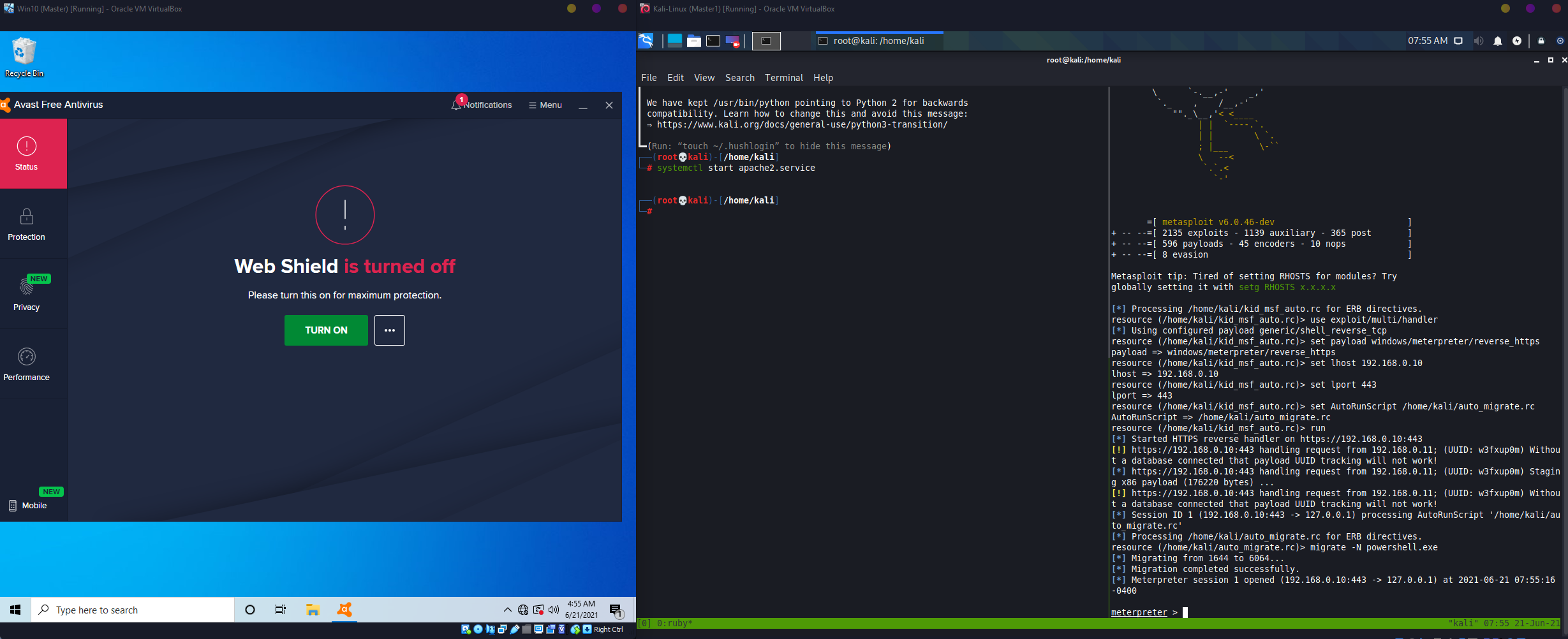1568x639 pixels.
Task: Open screen recorder icon in Kali panel
Action: [732, 41]
